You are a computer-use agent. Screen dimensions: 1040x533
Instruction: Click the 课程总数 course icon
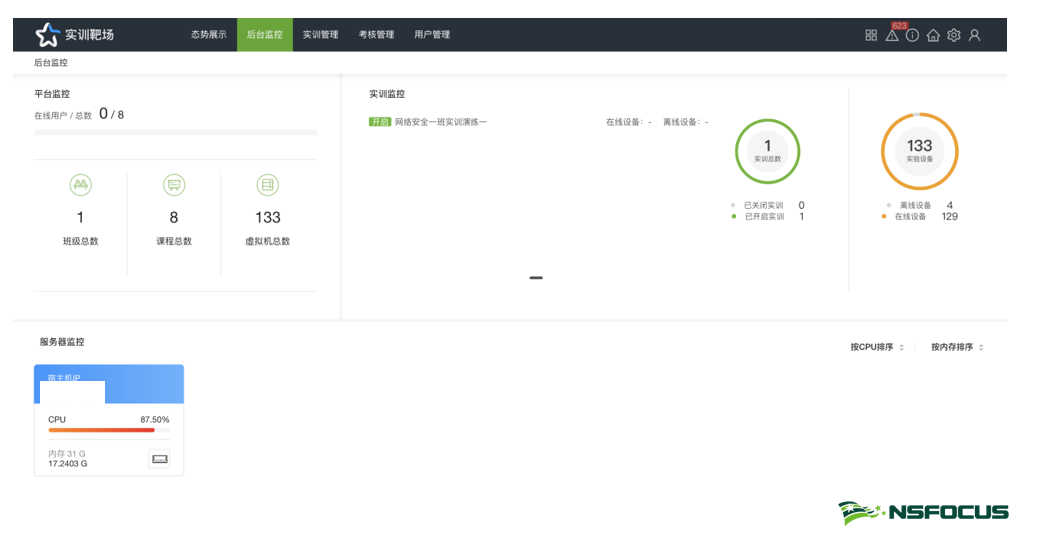tap(174, 185)
